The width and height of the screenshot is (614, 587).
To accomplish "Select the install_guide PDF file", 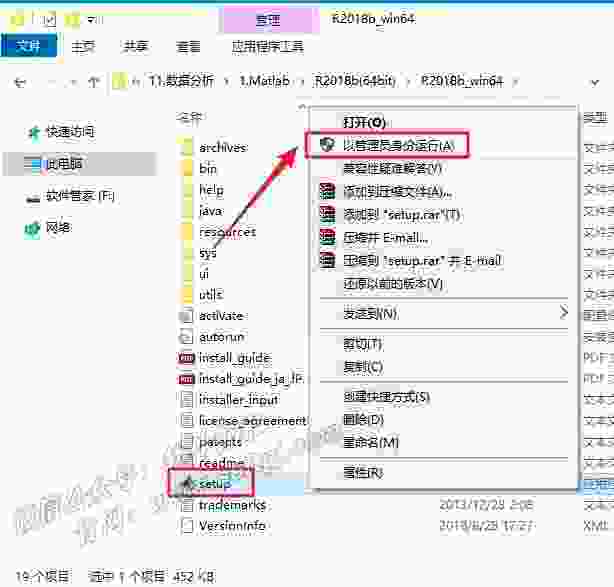I will [x=235, y=358].
